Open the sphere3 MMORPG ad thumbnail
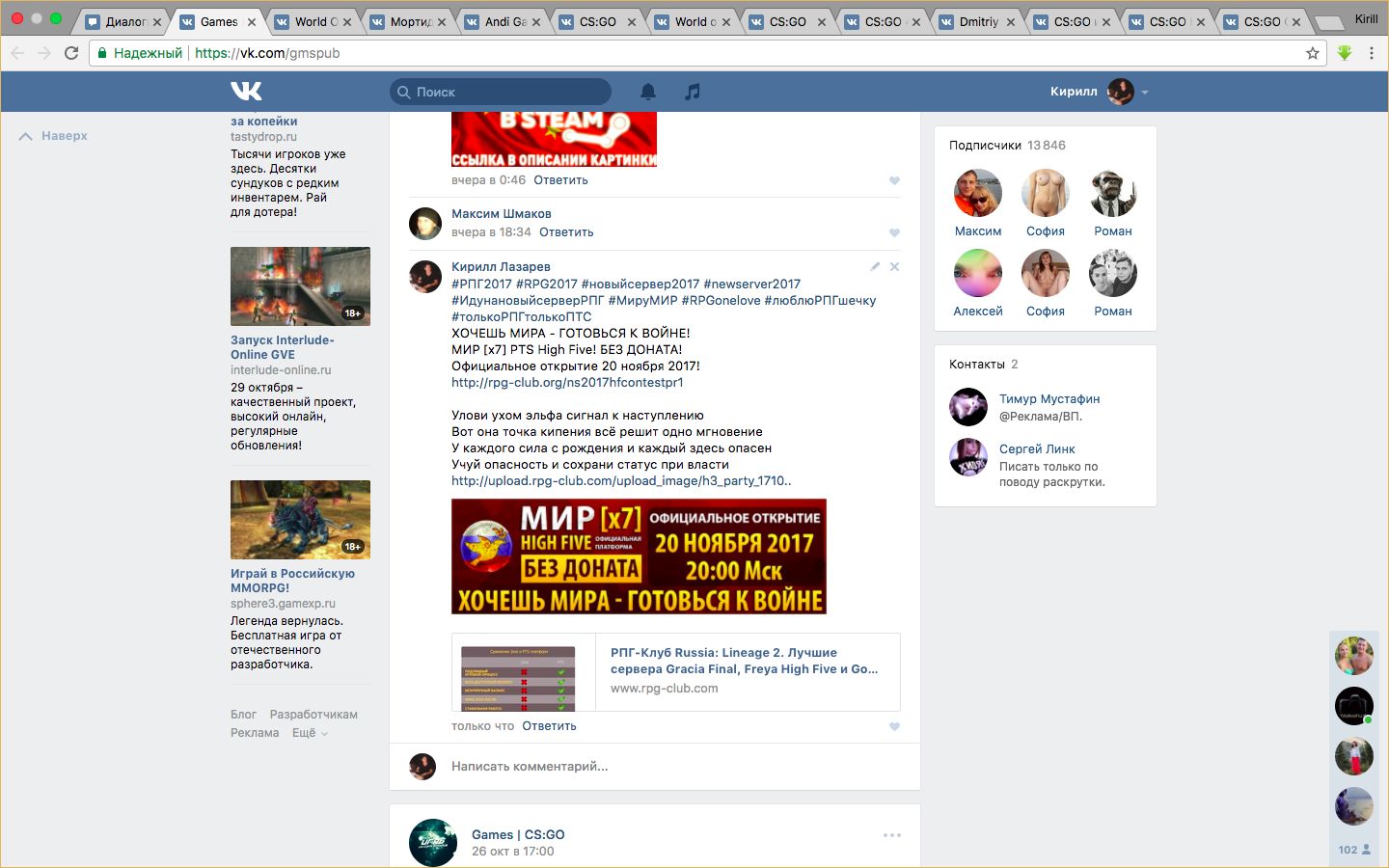The height and width of the screenshot is (868, 1389). tap(300, 520)
